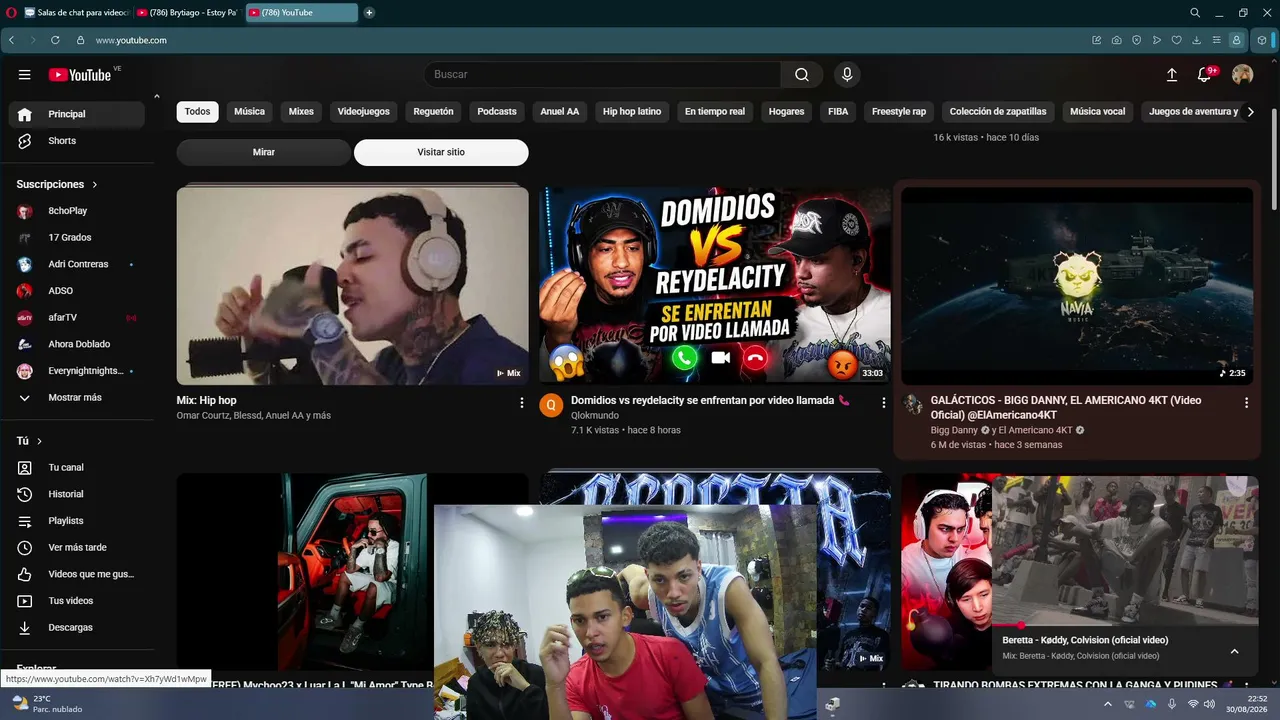This screenshot has width=1280, height=720.
Task: Click the Opera tab search magnifier
Action: click(x=1195, y=13)
